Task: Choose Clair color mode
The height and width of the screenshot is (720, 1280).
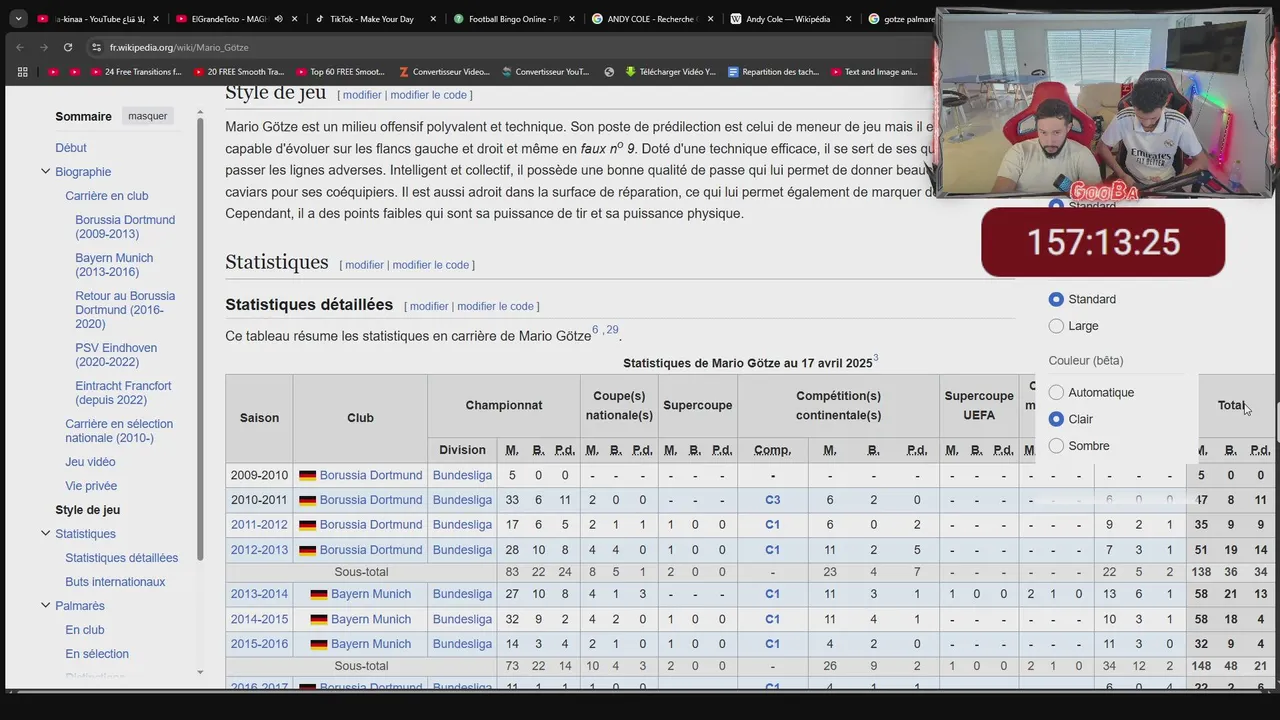Action: click(1056, 419)
